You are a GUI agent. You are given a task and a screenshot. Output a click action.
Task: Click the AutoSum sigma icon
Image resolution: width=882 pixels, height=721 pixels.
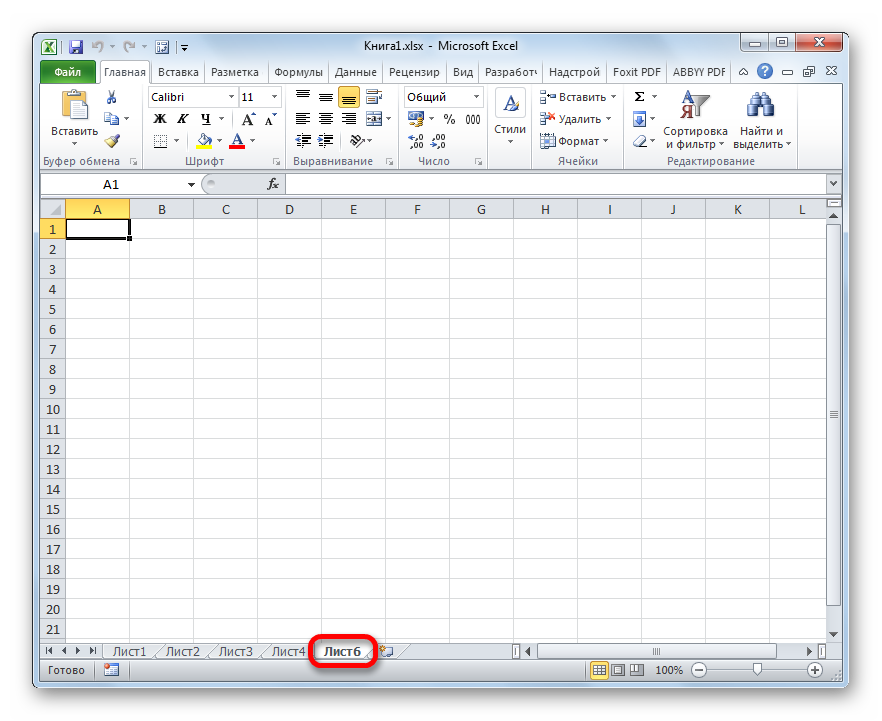[639, 97]
